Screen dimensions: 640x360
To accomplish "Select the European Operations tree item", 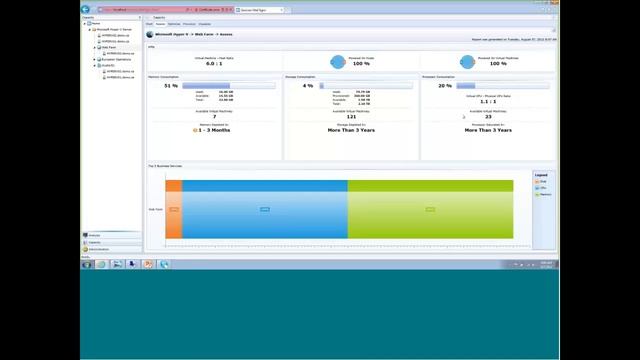I will click(116, 60).
